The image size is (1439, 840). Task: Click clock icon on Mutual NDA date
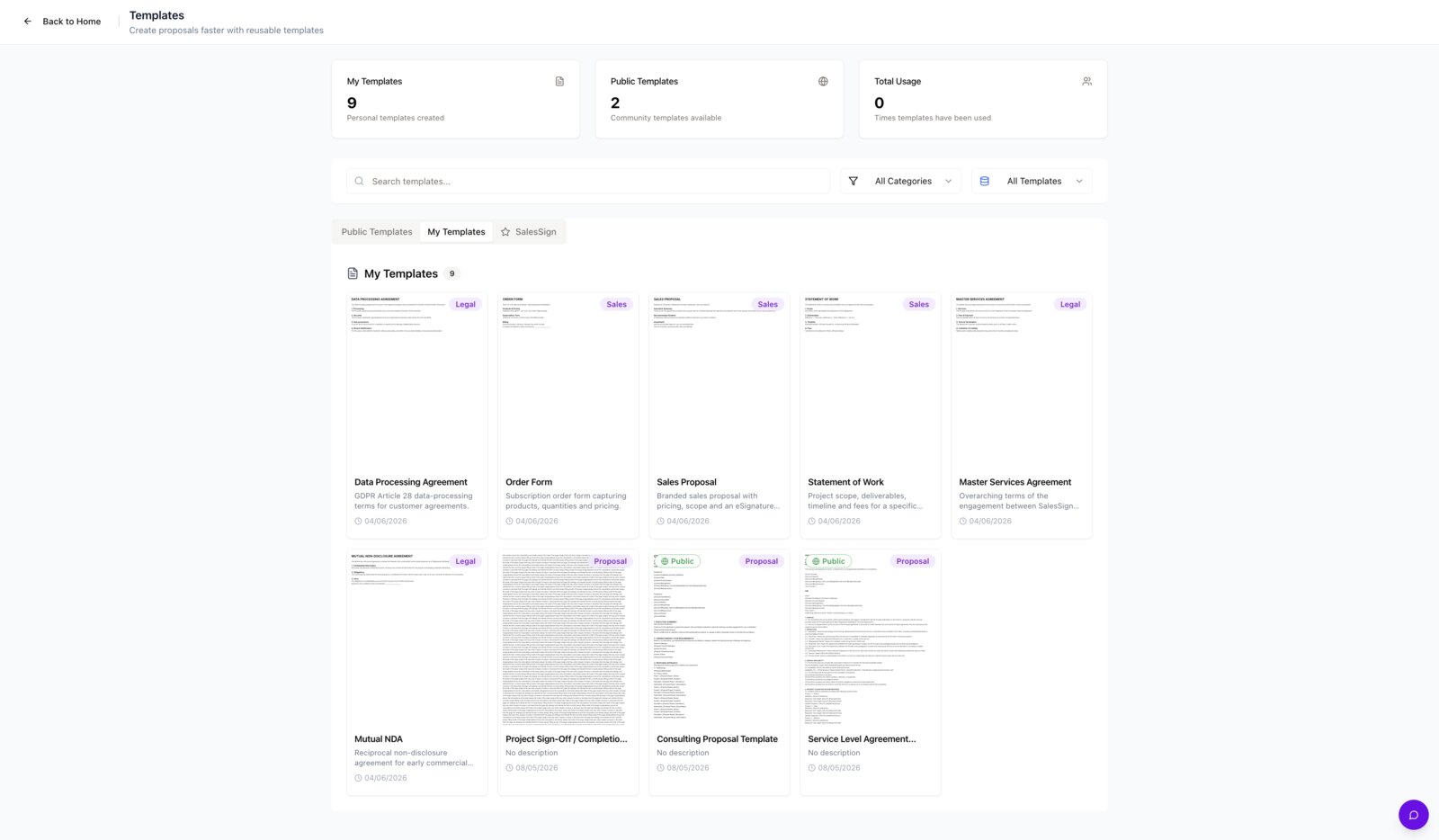point(358,778)
